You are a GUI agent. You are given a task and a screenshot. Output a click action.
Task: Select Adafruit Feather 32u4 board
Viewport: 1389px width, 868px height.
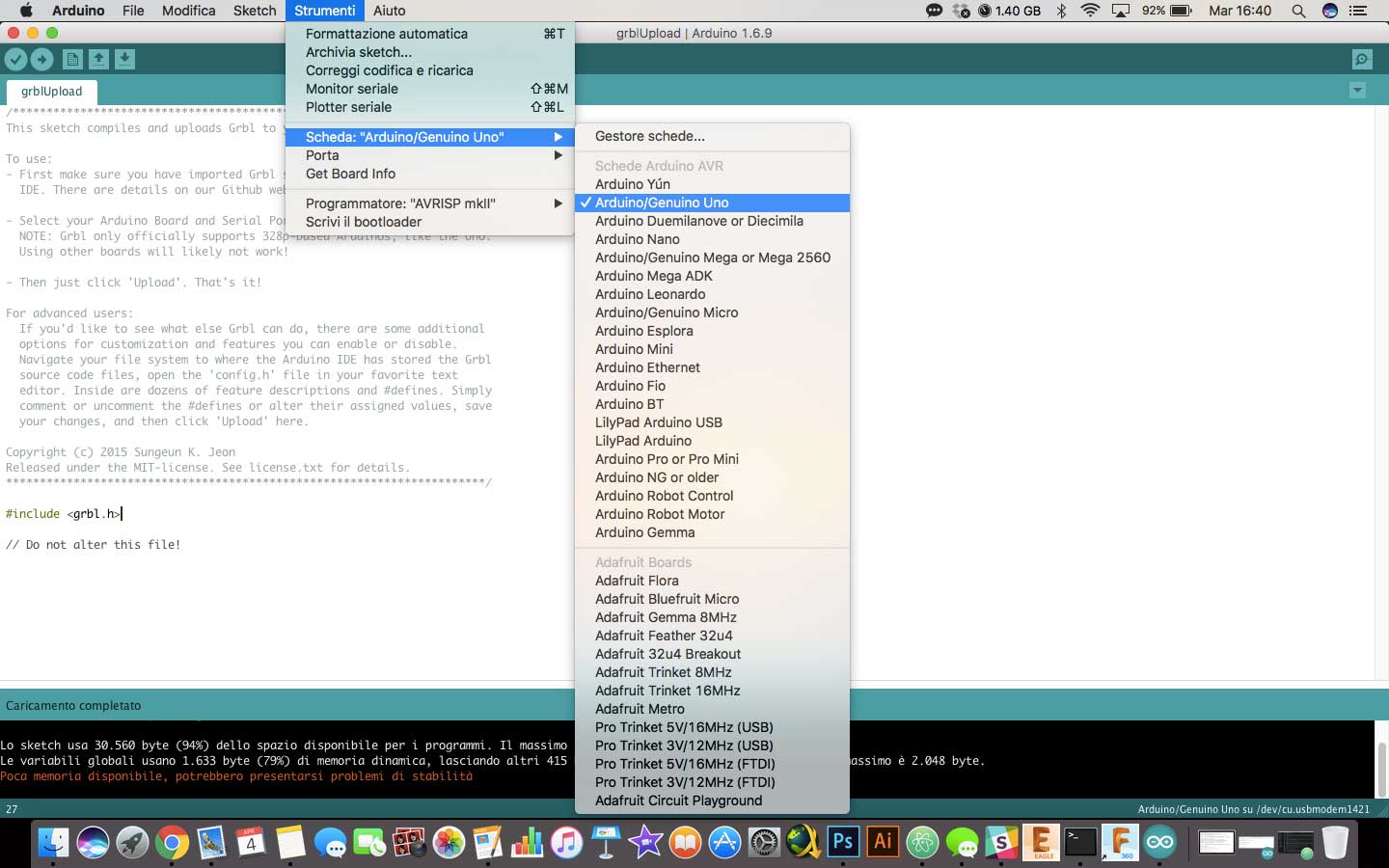(x=712, y=636)
